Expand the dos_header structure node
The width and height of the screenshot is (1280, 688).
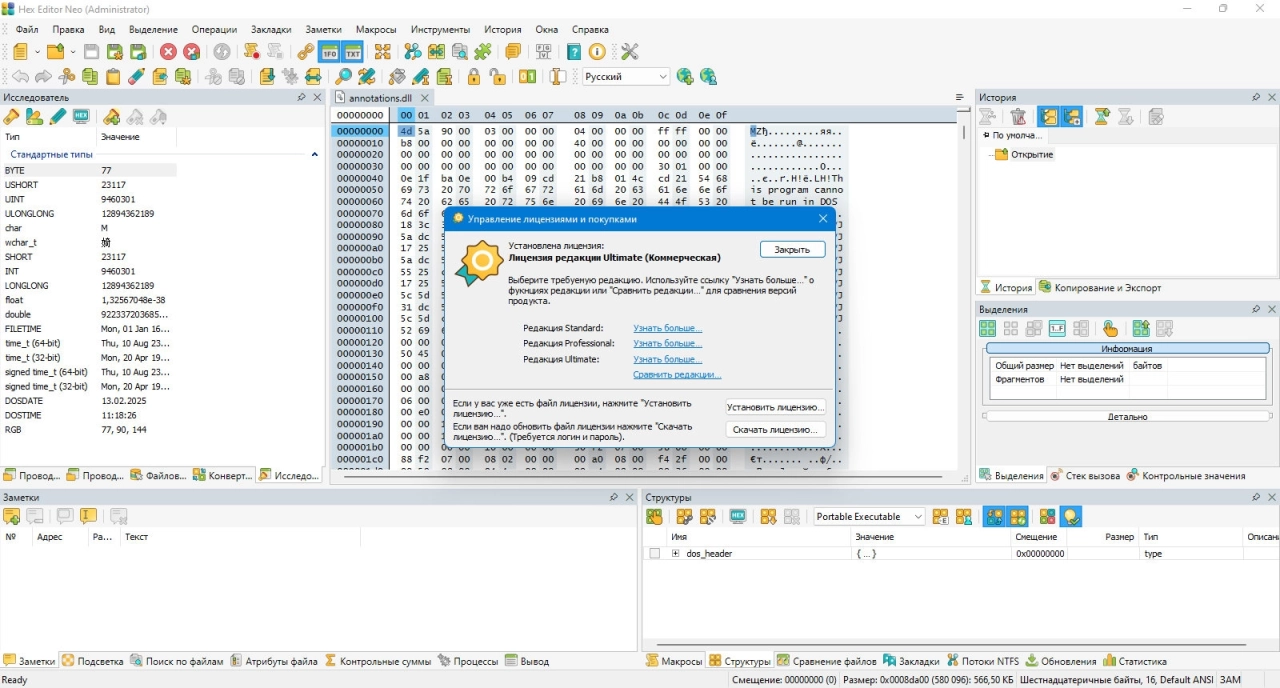click(x=676, y=554)
